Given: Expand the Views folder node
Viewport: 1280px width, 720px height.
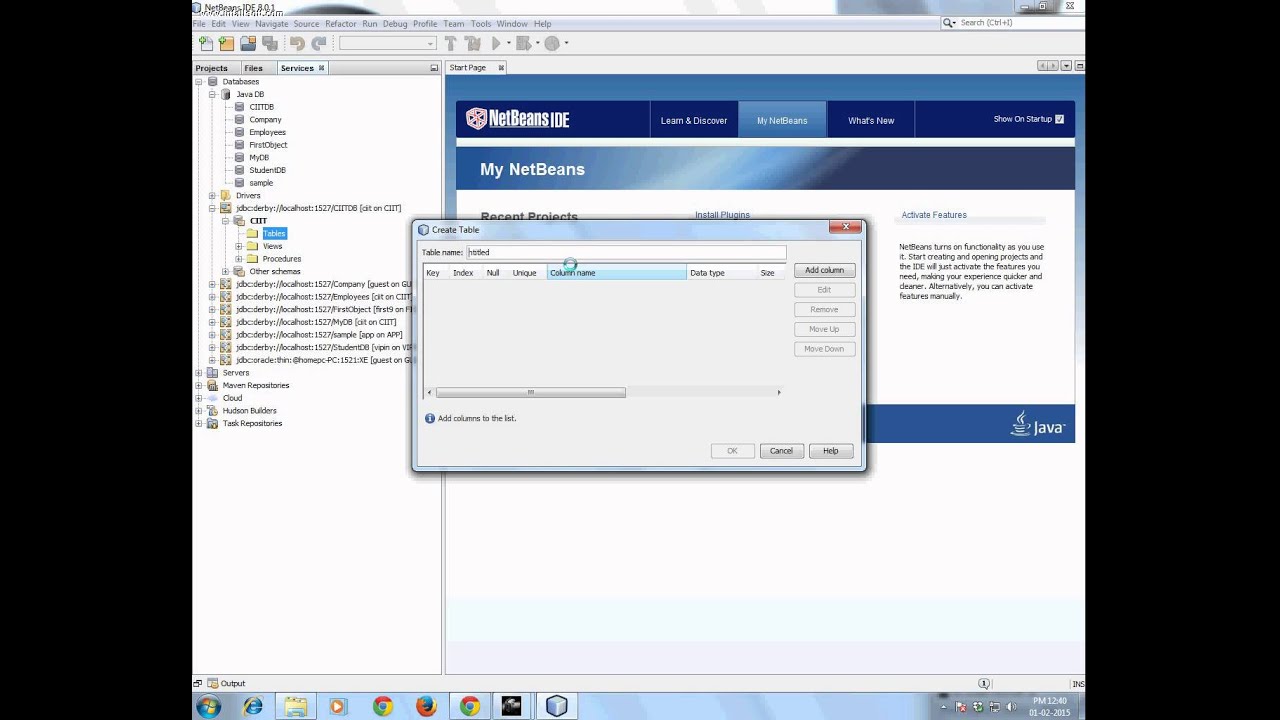Looking at the screenshot, I should pos(239,246).
